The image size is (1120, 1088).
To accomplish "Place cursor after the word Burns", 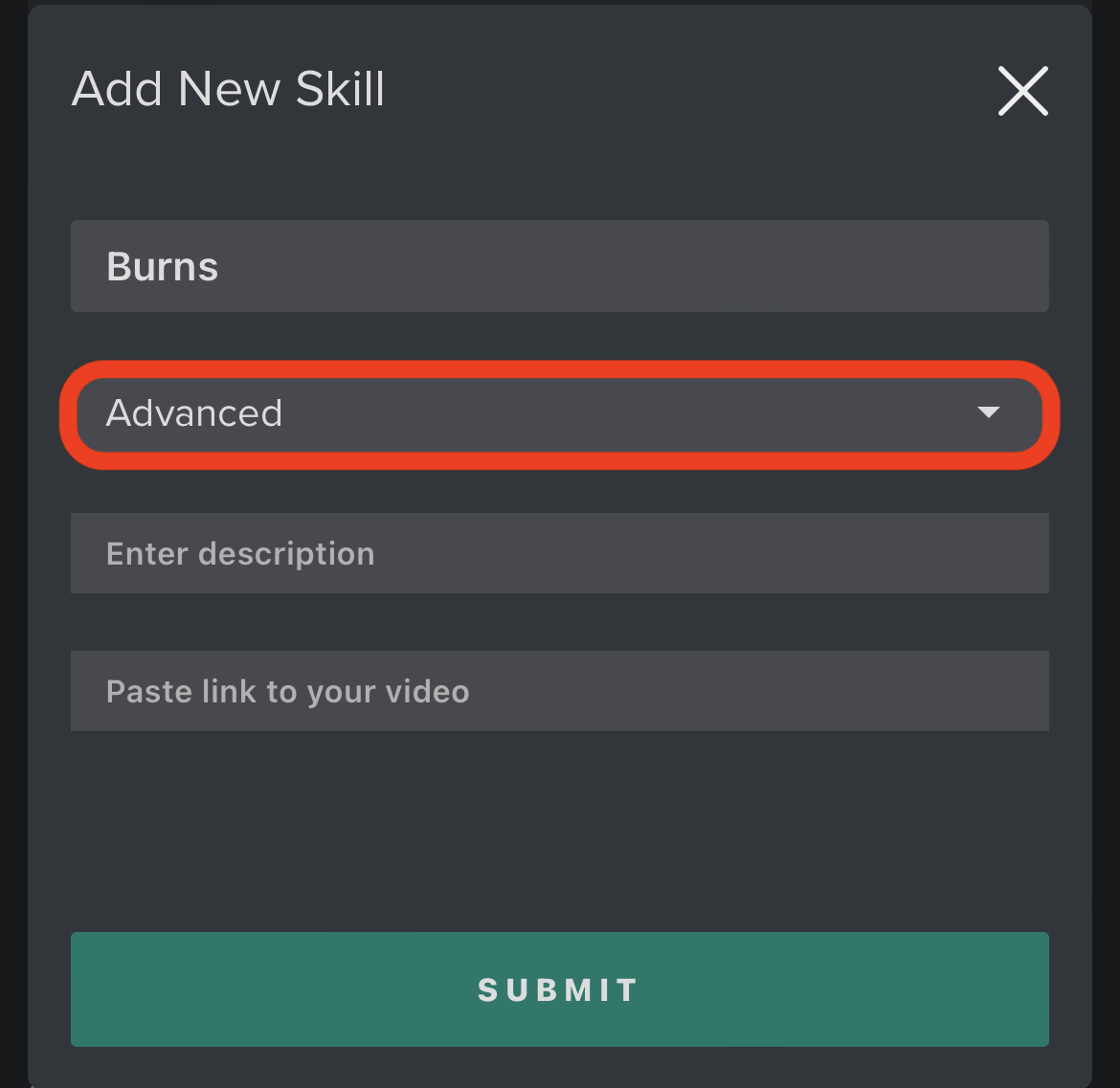I will pos(220,267).
